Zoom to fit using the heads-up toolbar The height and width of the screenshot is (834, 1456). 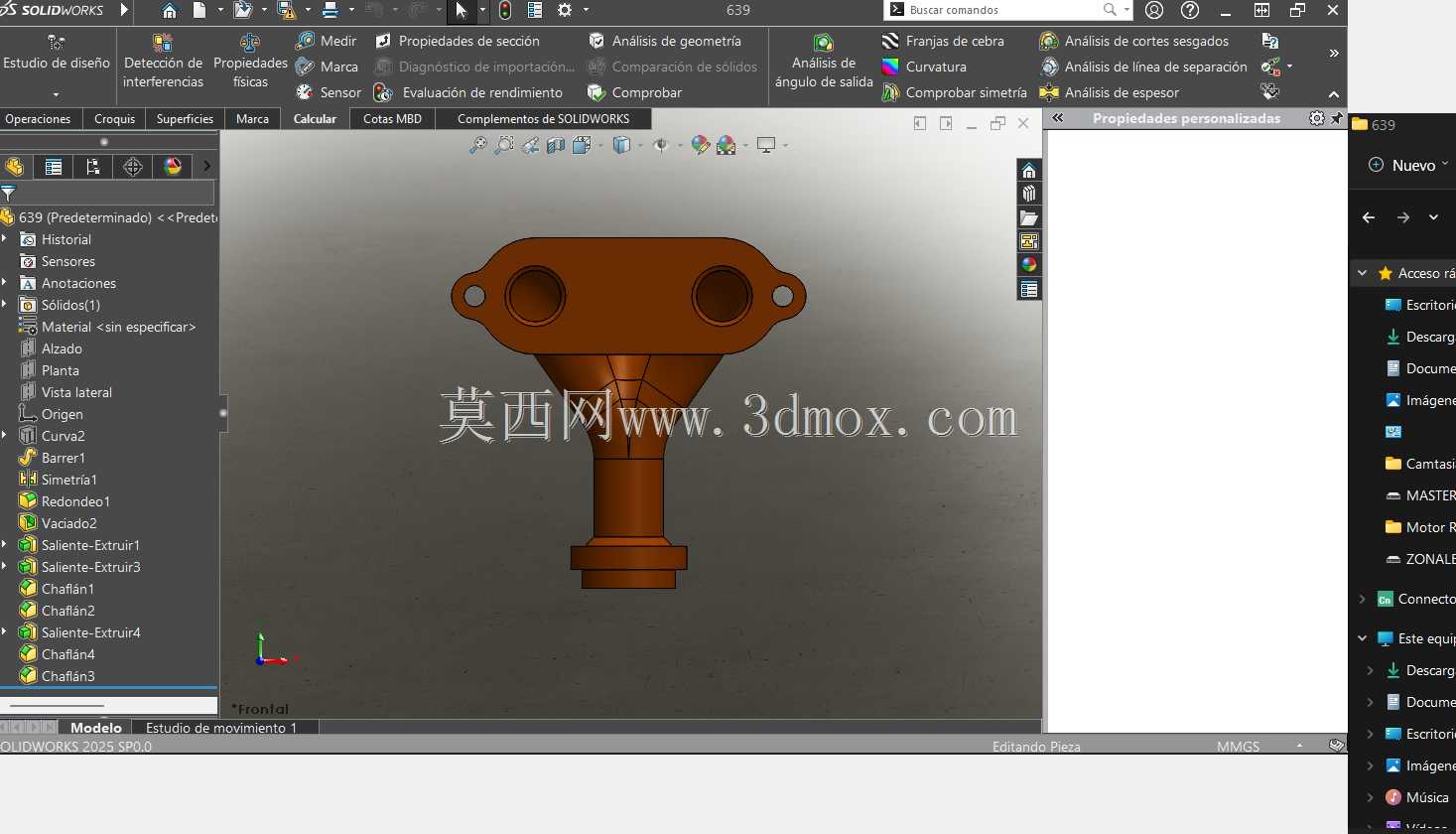pyautogui.click(x=477, y=146)
